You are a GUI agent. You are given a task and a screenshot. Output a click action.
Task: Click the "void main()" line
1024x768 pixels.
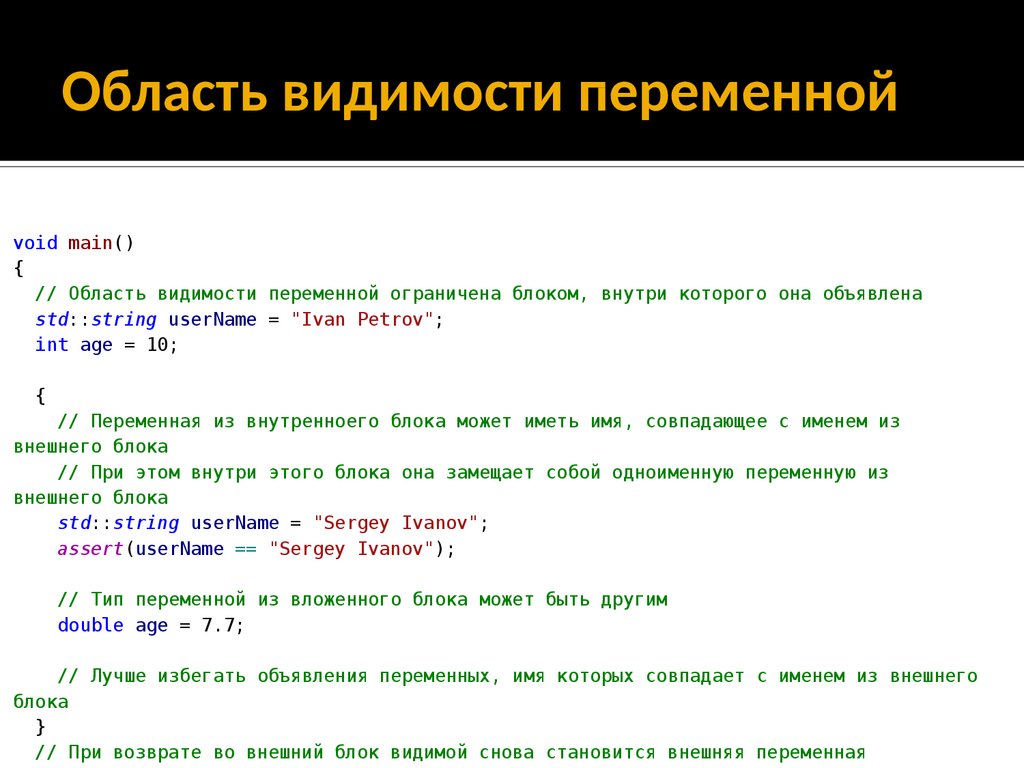coord(73,243)
